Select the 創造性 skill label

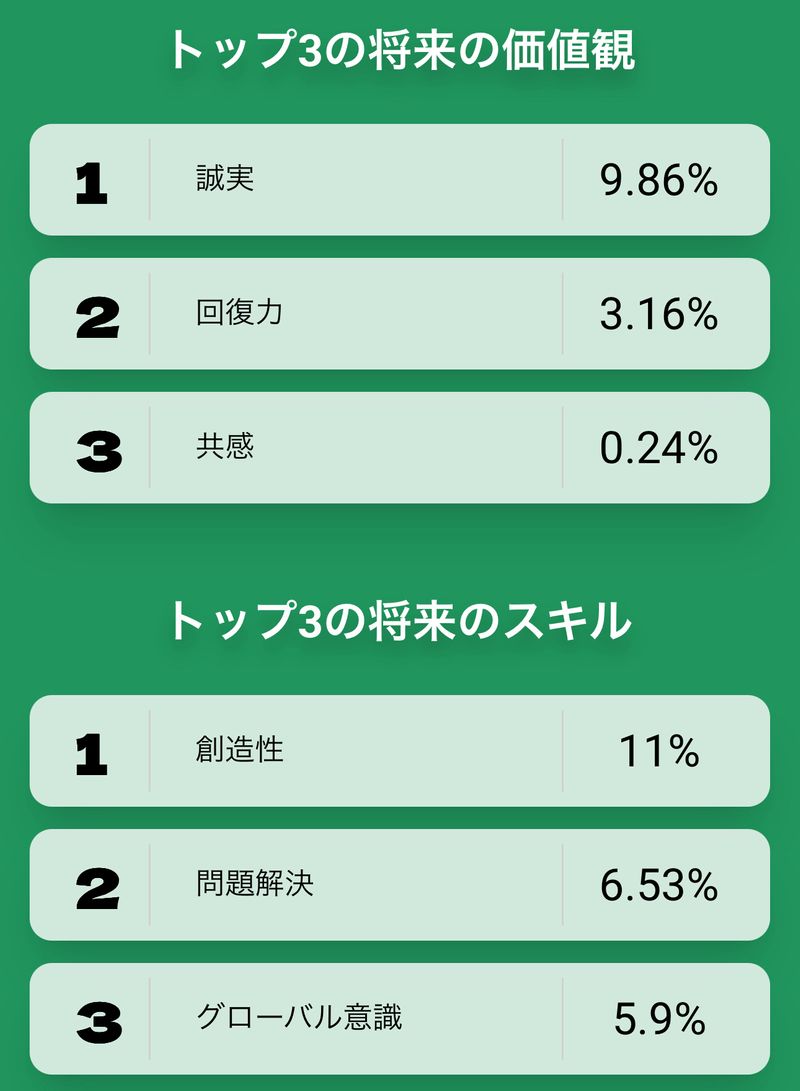coord(240,750)
